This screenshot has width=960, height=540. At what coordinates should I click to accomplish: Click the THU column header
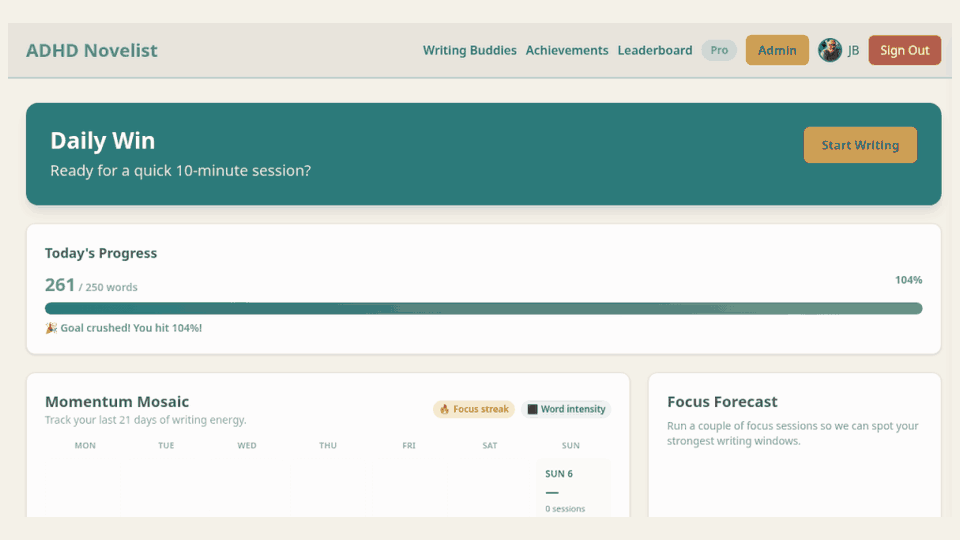(328, 446)
